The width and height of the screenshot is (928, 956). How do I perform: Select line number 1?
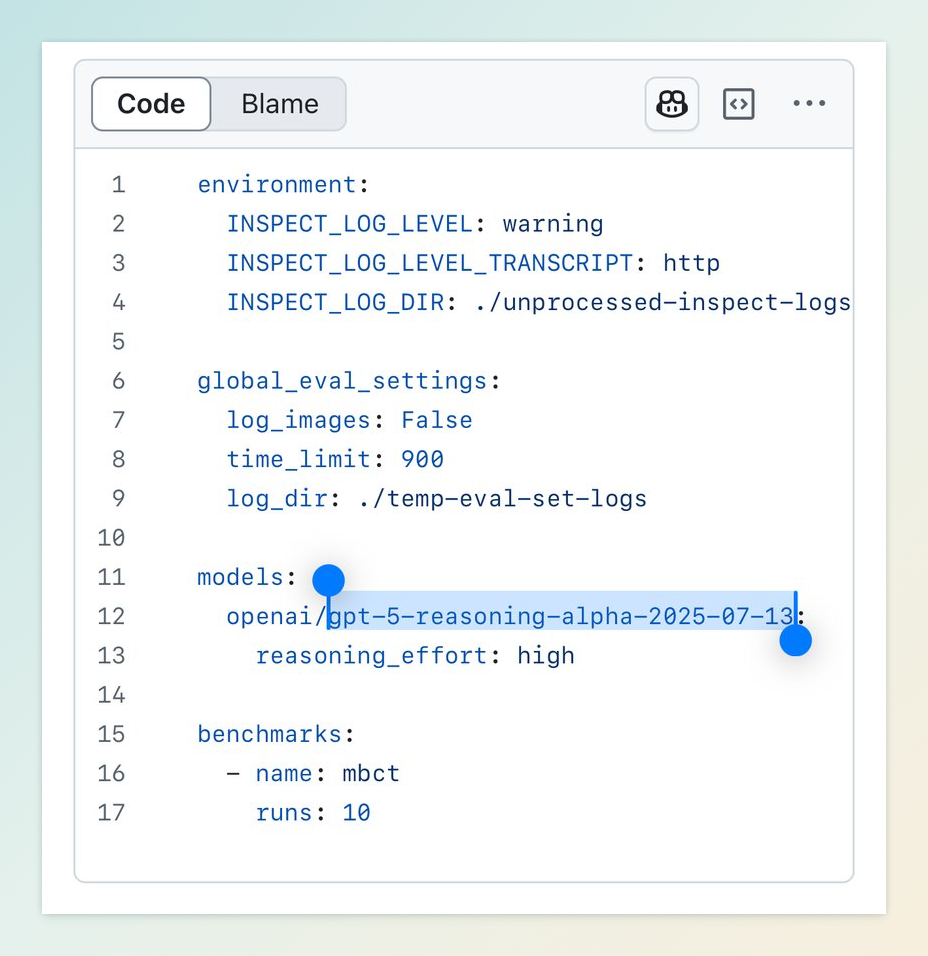118,185
